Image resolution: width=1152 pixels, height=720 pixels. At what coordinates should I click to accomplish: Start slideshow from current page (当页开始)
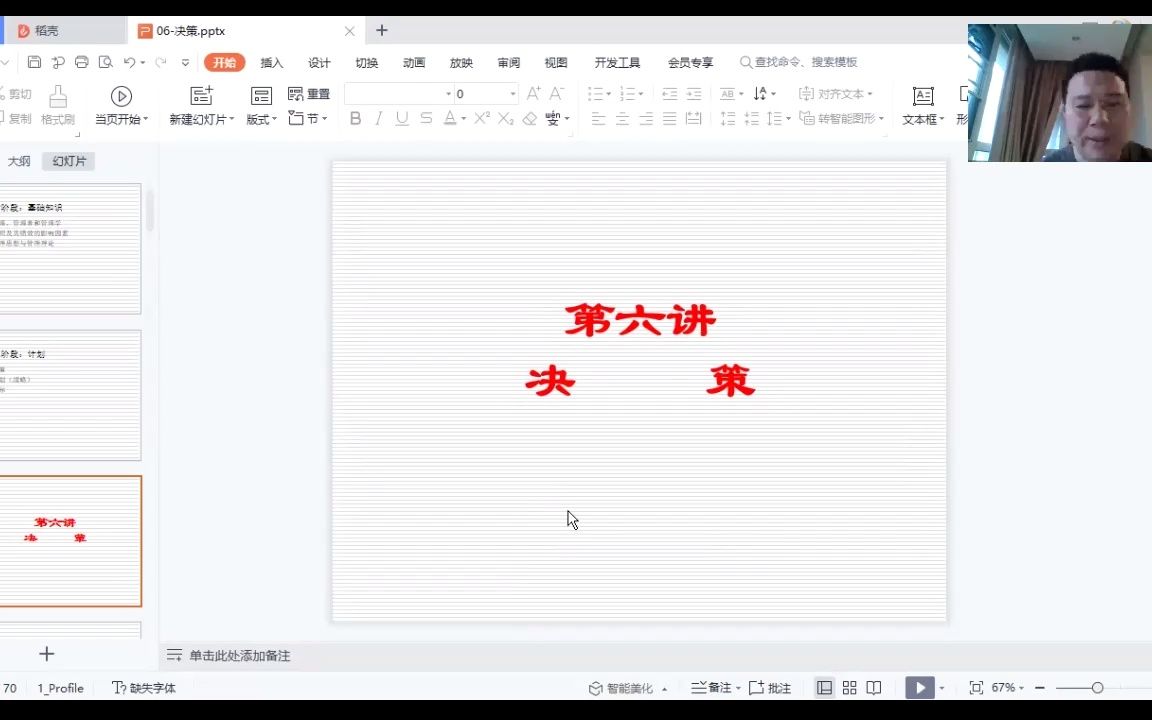[120, 104]
